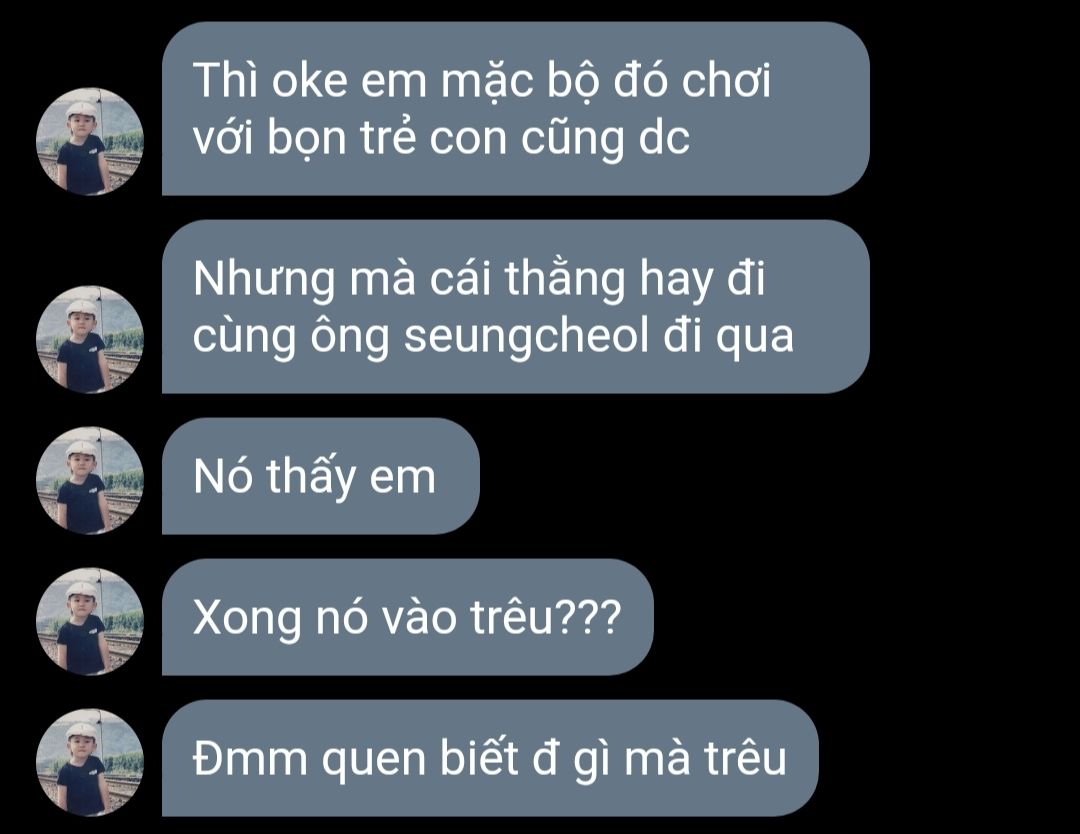Open avatar next to 'Xong nó vào trêu???'
This screenshot has width=1080, height=834.
pyautogui.click(x=90, y=621)
